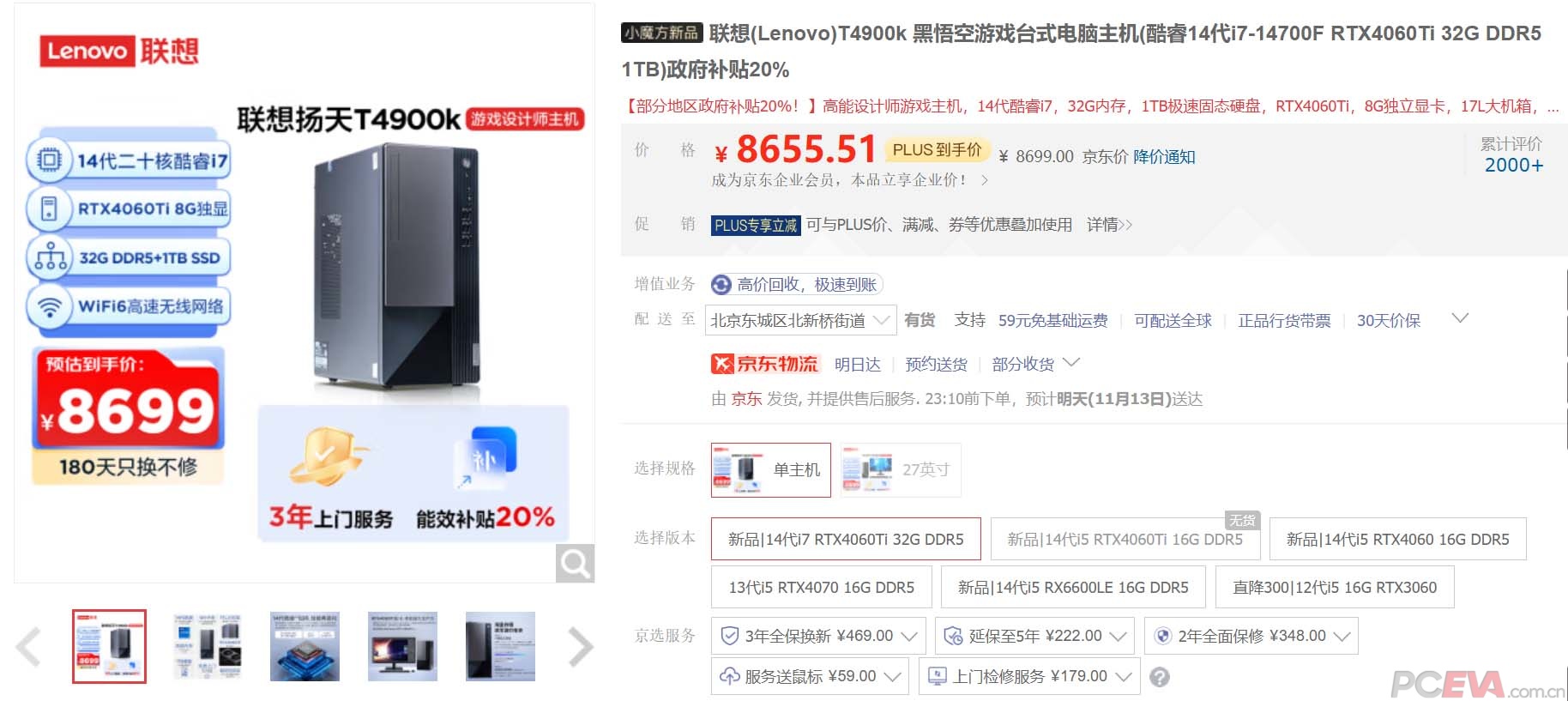
Task: Open the second product thumbnail image
Action: (207, 647)
